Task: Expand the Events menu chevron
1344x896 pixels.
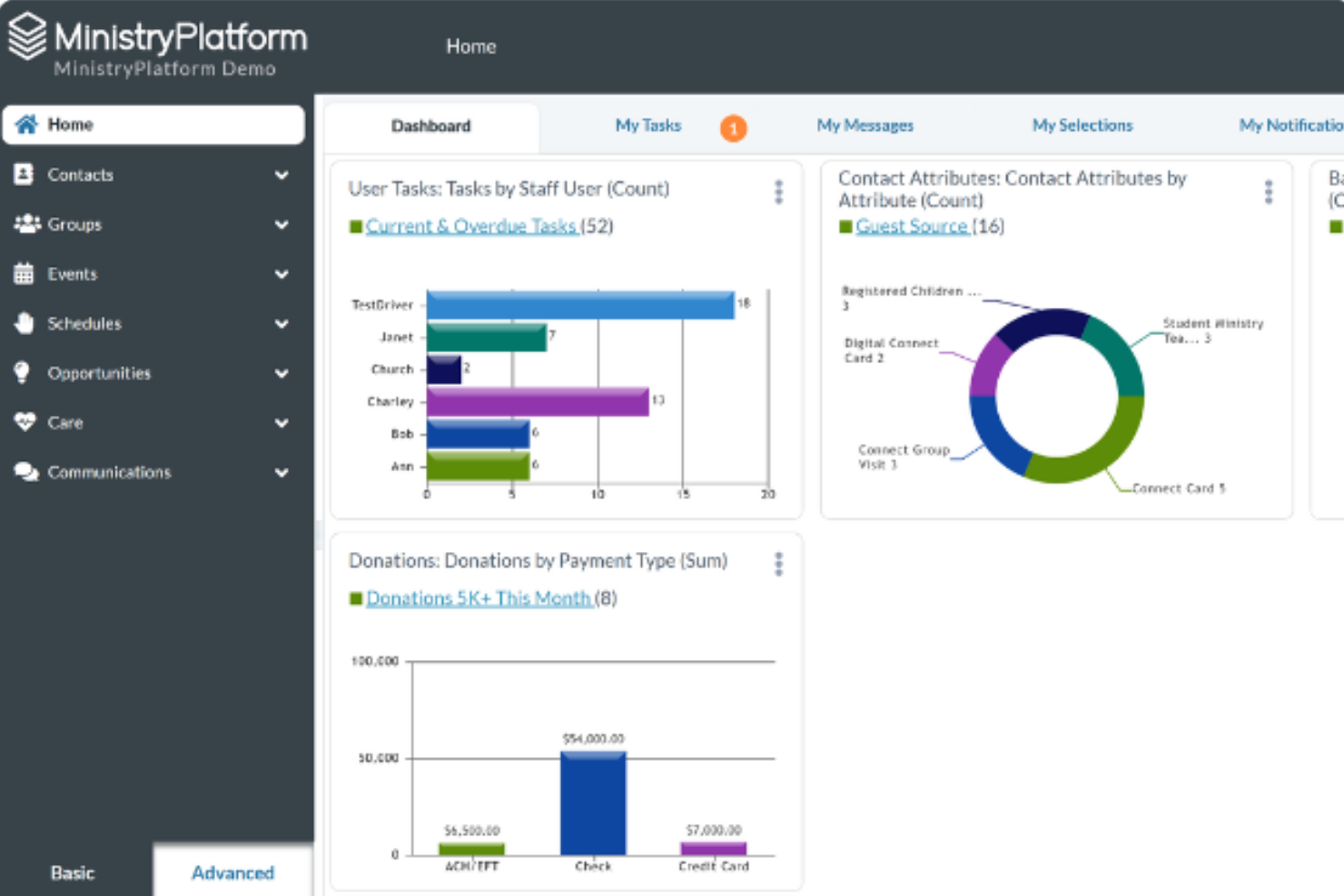Action: click(x=282, y=274)
